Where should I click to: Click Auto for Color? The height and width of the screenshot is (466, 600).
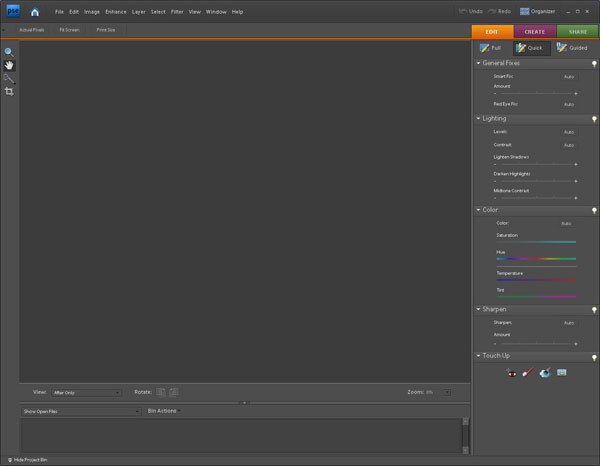[x=566, y=224]
